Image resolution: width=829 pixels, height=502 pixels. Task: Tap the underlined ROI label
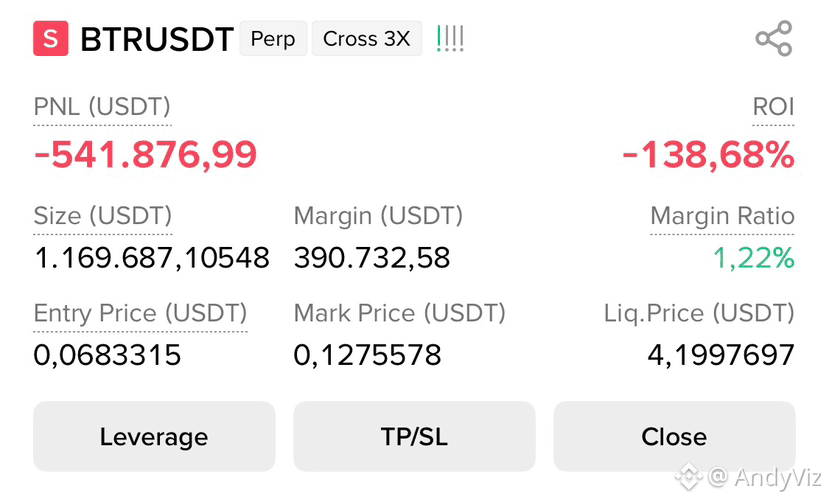773,107
